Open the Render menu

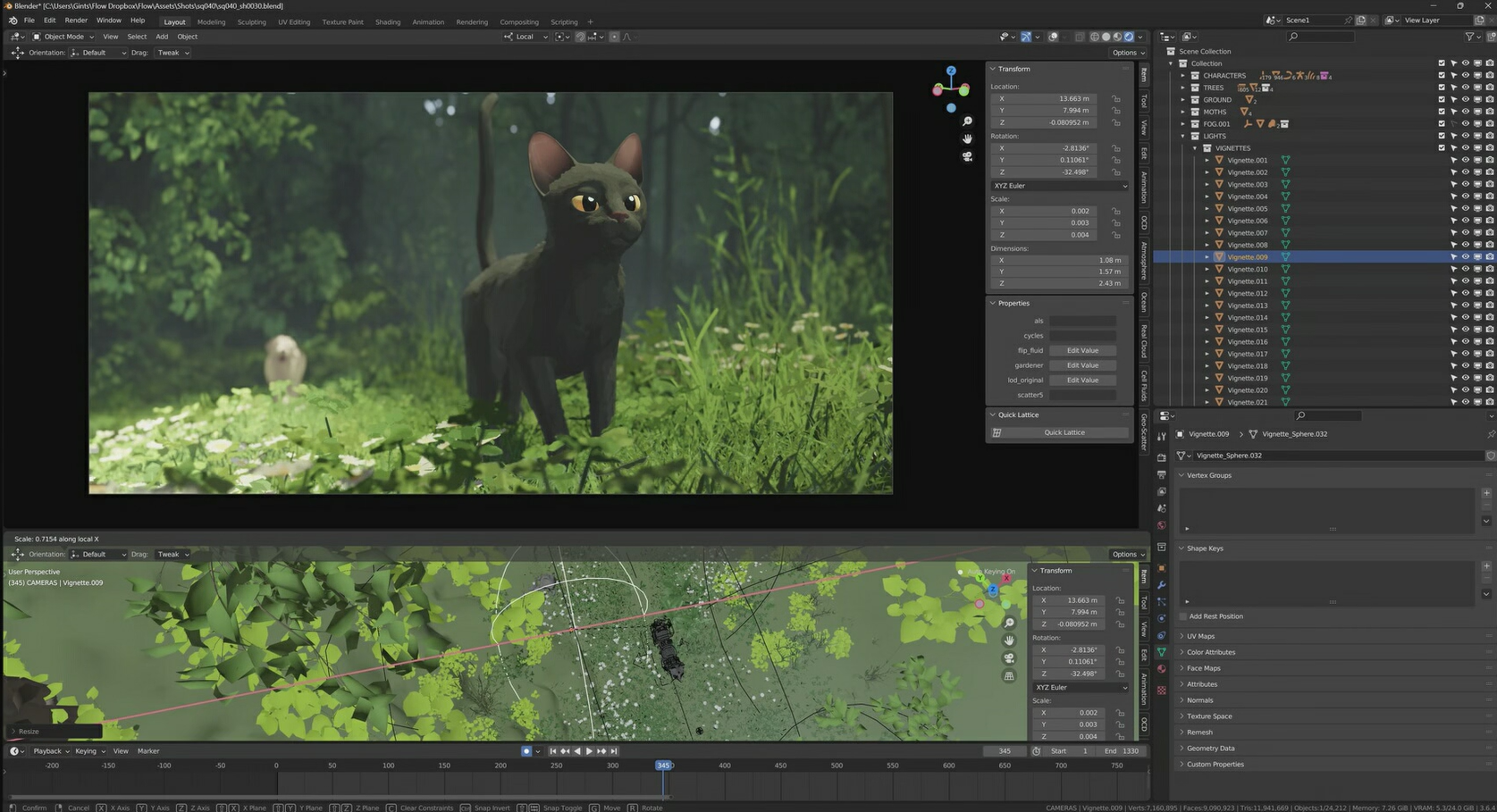coord(76,20)
